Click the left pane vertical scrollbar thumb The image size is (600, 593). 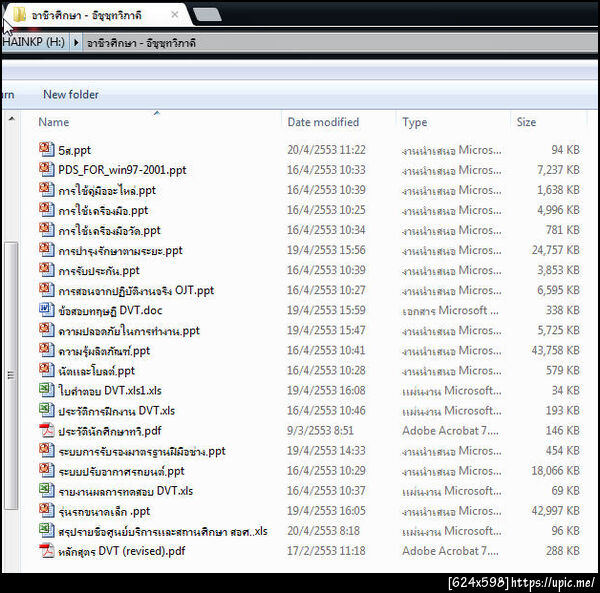pos(11,376)
